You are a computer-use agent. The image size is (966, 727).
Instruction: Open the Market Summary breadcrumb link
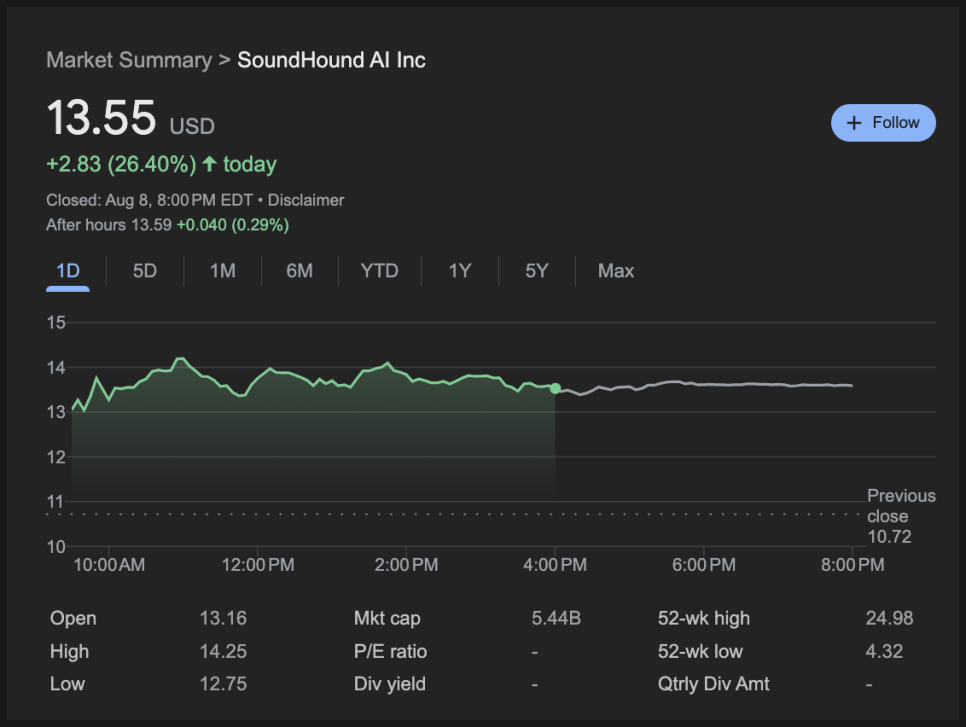pos(129,60)
